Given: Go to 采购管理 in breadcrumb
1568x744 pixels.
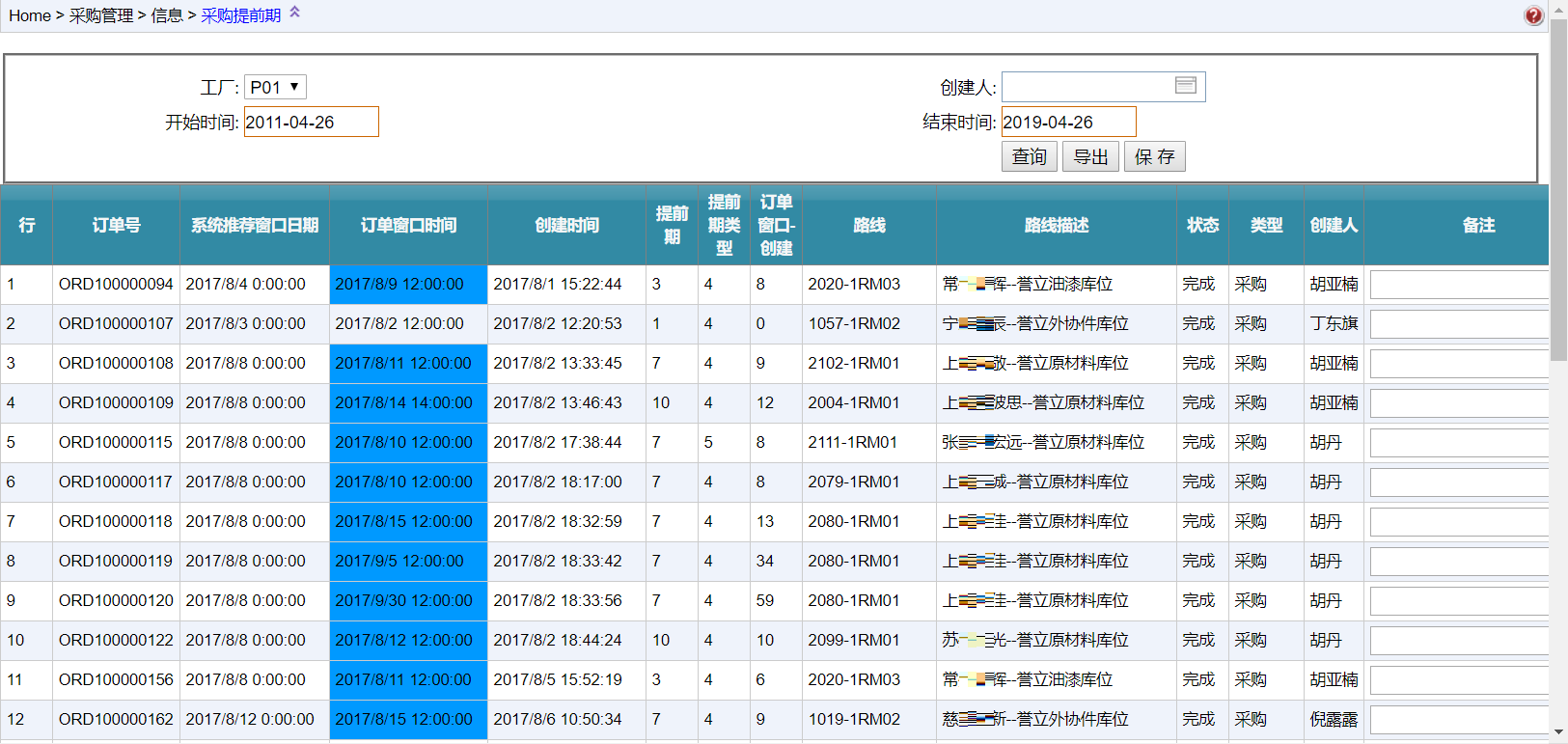Looking at the screenshot, I should (x=101, y=15).
